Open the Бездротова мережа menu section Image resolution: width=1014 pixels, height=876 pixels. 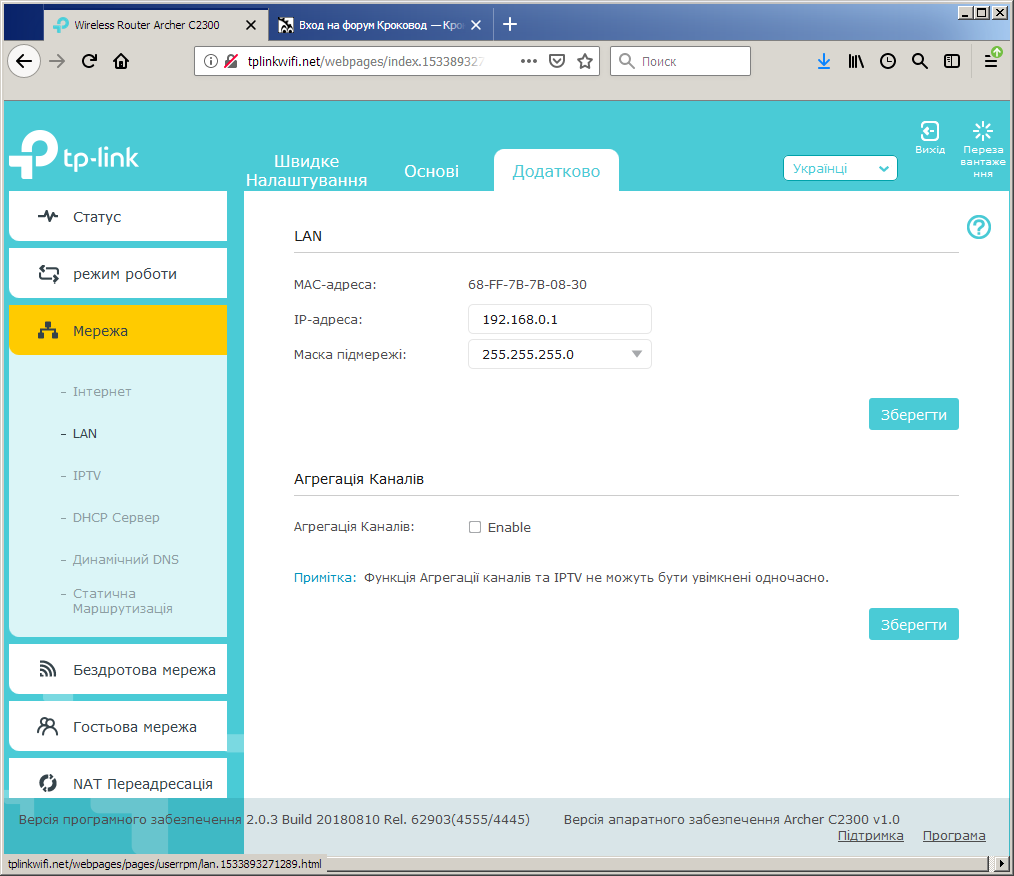118,670
